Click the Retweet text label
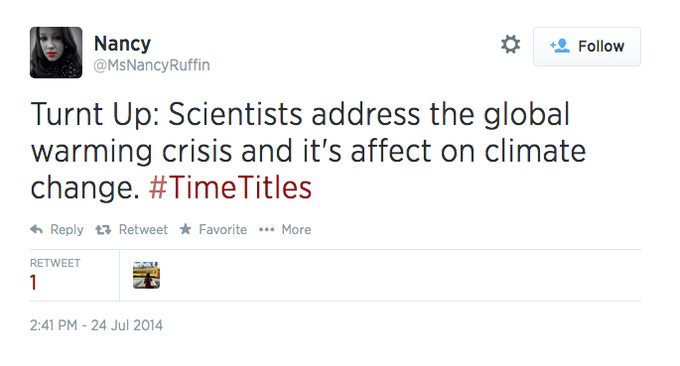The image size is (680, 366). click(143, 229)
